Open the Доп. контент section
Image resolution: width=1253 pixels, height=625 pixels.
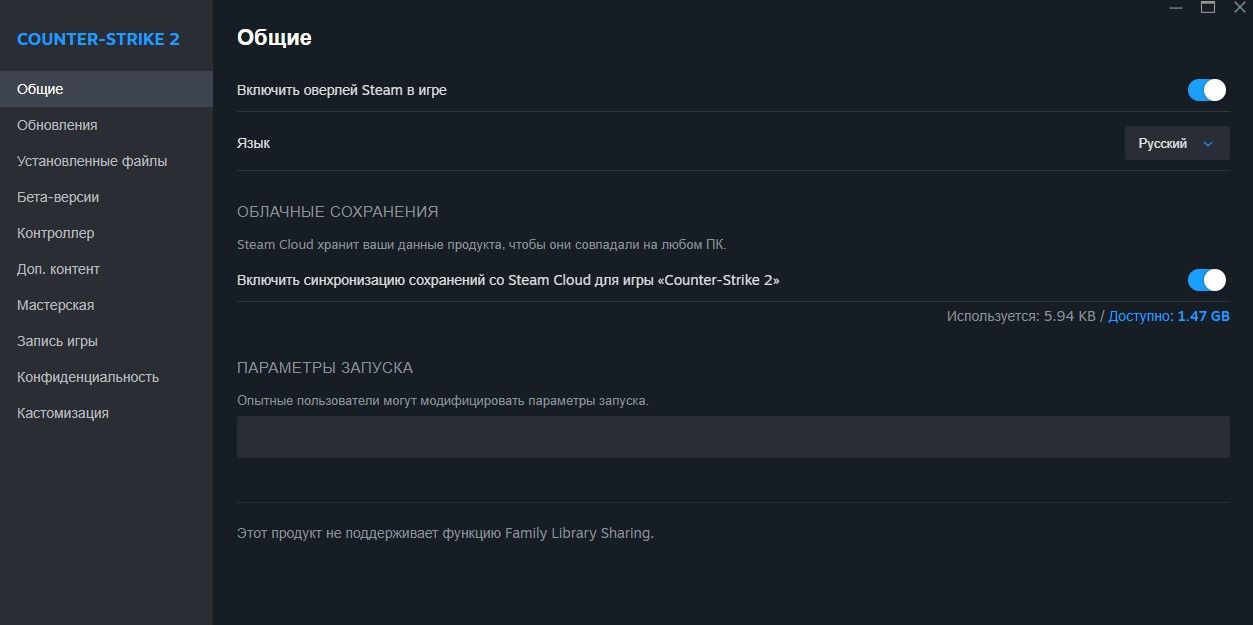[58, 269]
